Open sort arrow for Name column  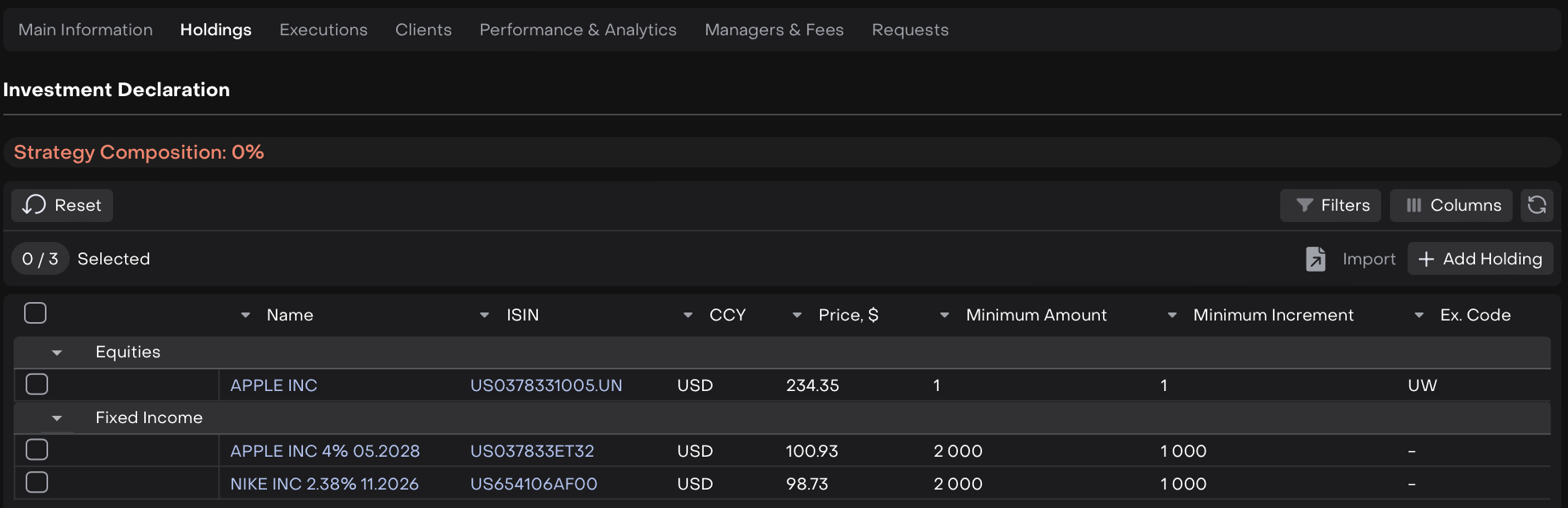point(245,316)
